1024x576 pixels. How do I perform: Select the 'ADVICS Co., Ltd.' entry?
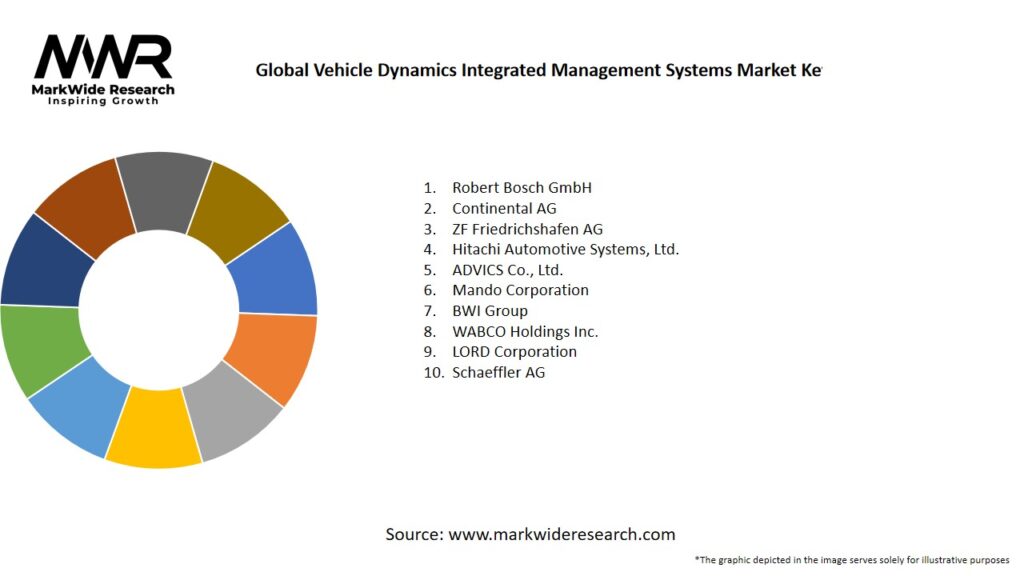point(507,270)
